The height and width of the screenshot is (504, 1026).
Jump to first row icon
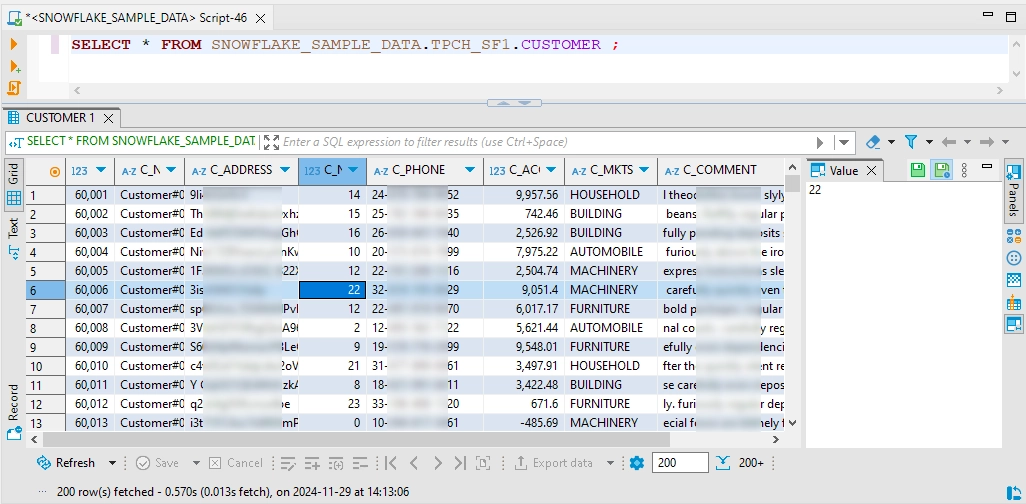[x=391, y=463]
